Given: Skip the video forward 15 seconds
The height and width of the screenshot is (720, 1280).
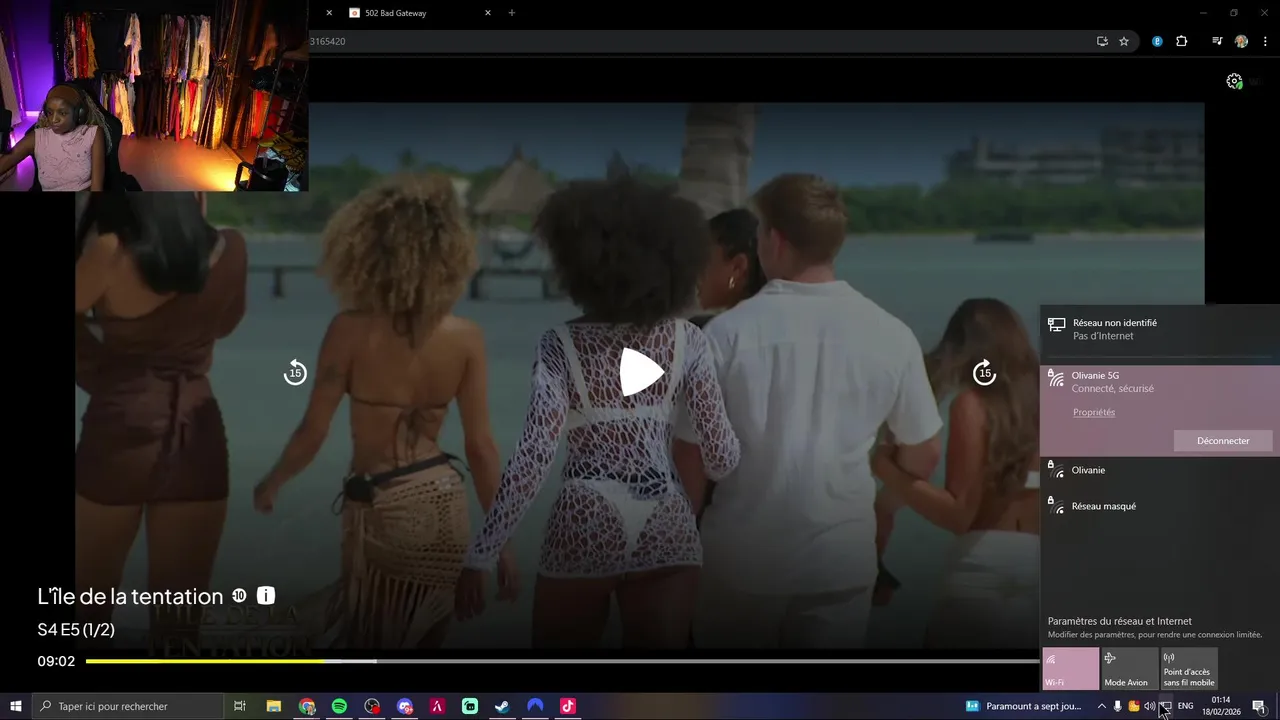Looking at the screenshot, I should click(x=984, y=372).
